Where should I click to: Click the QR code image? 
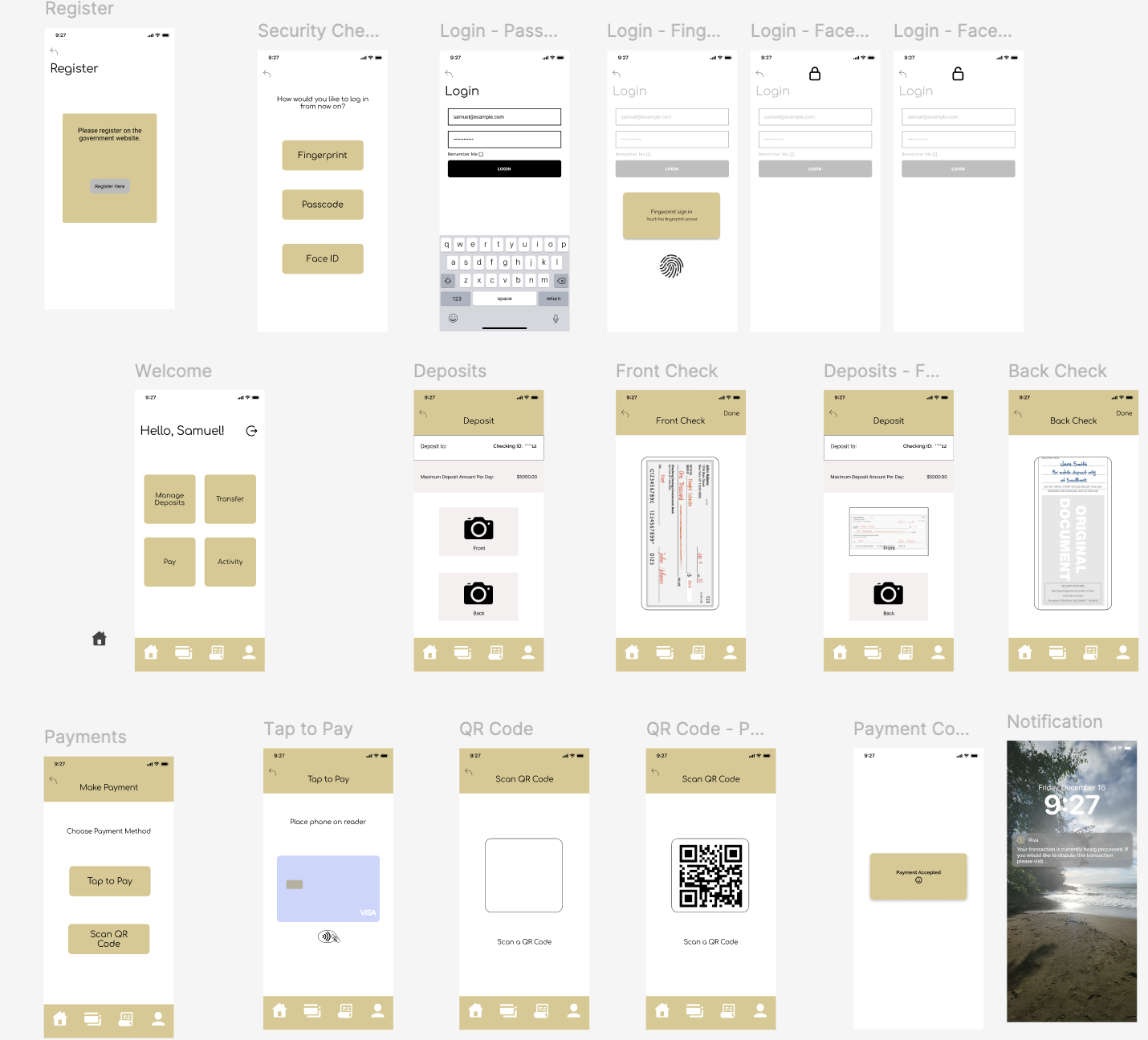click(710, 875)
